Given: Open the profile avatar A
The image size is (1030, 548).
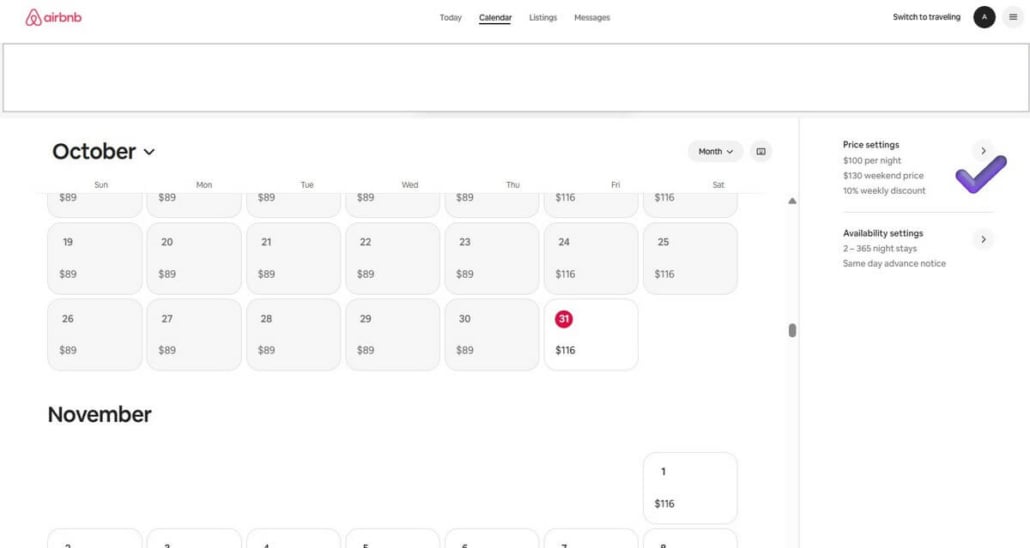Looking at the screenshot, I should click(984, 17).
